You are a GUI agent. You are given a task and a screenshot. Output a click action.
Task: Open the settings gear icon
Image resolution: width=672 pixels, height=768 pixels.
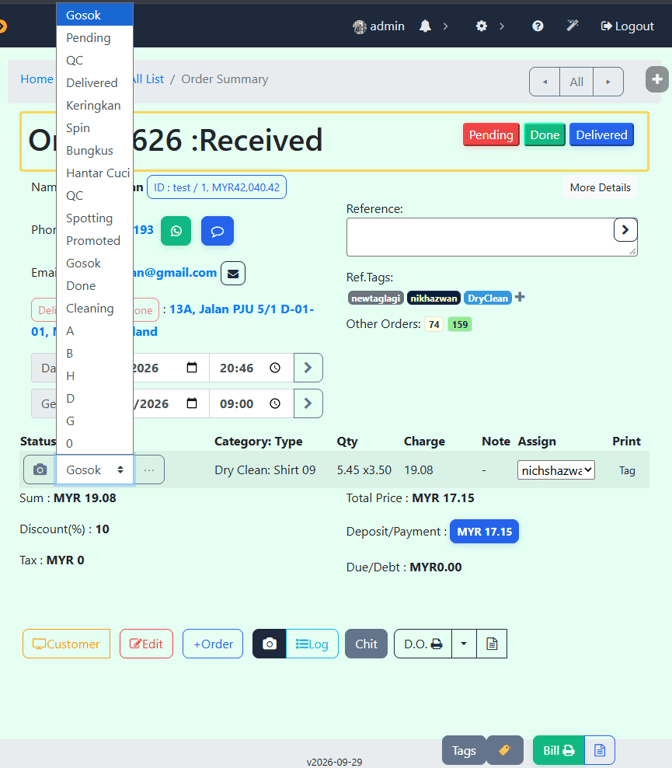pyautogui.click(x=481, y=26)
